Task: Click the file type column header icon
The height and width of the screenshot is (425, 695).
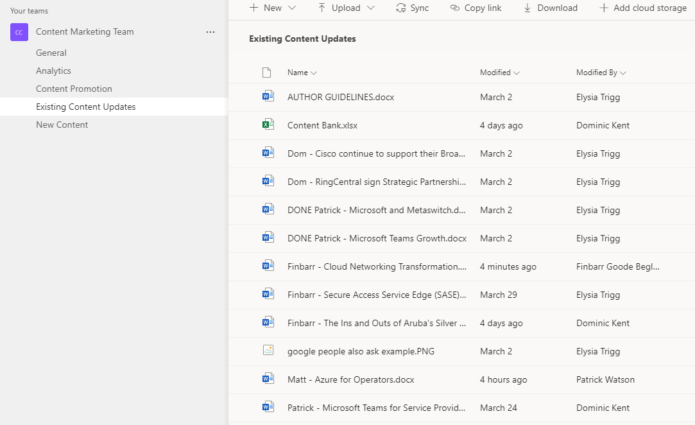Action: (x=266, y=73)
